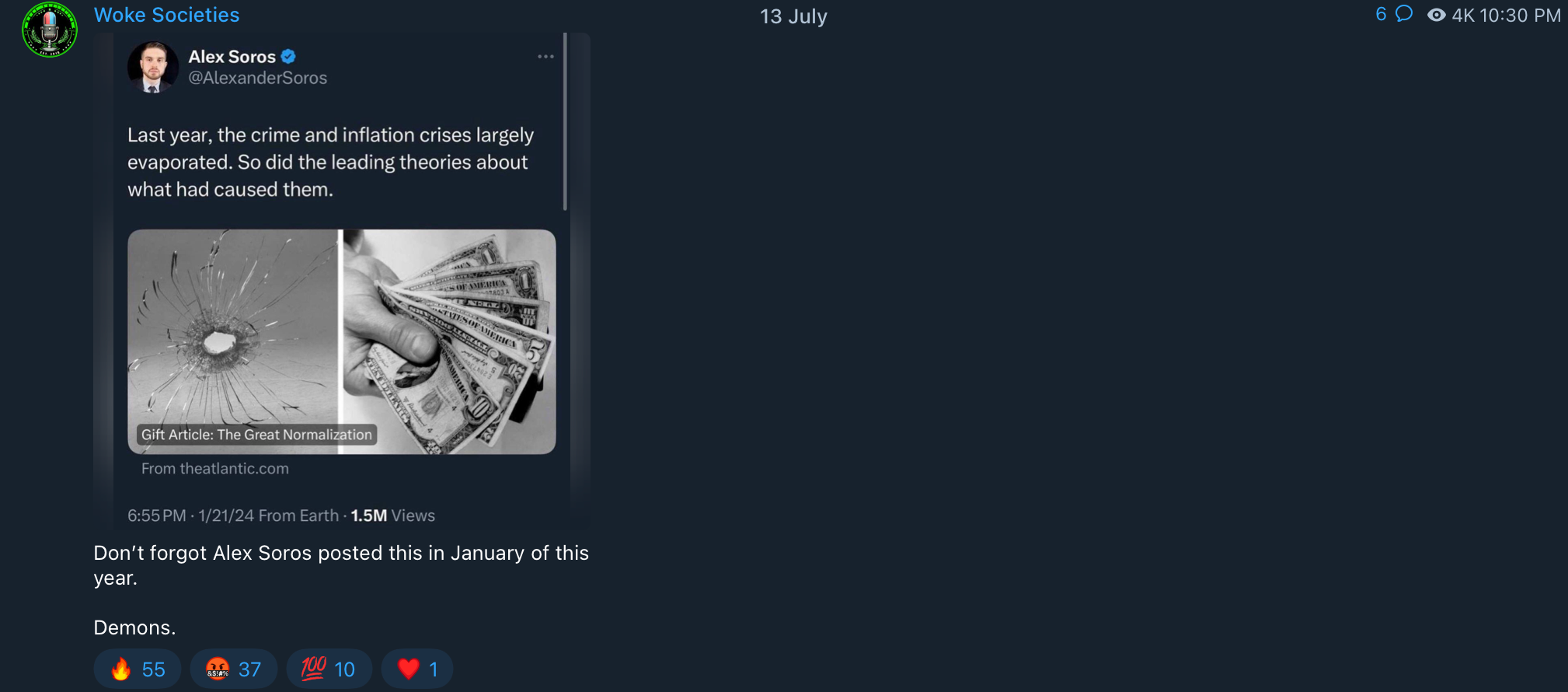Toggle the red heart reaction
Viewport: 1568px width, 692px height.
coord(417,669)
